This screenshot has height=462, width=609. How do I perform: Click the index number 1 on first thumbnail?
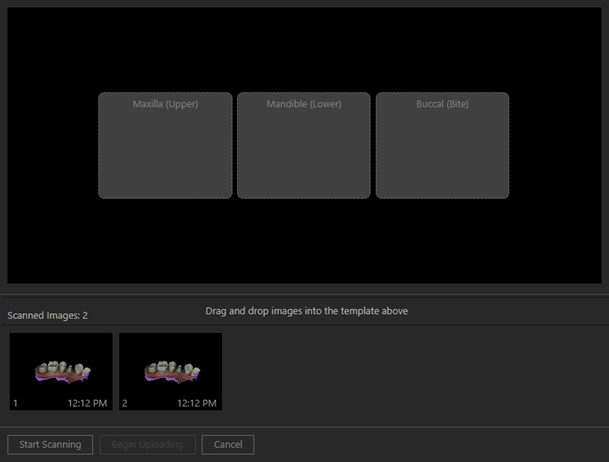click(16, 402)
